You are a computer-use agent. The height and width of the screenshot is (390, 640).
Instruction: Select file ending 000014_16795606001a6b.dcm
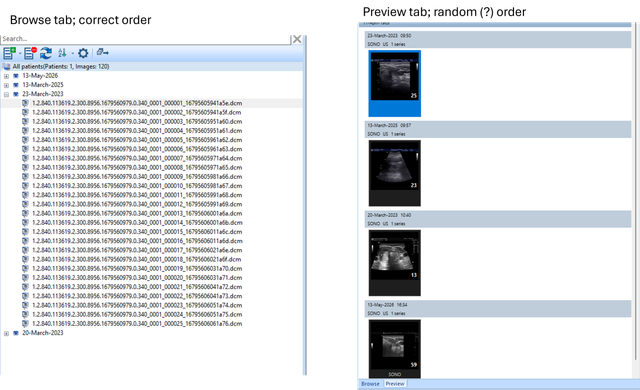pos(137,223)
